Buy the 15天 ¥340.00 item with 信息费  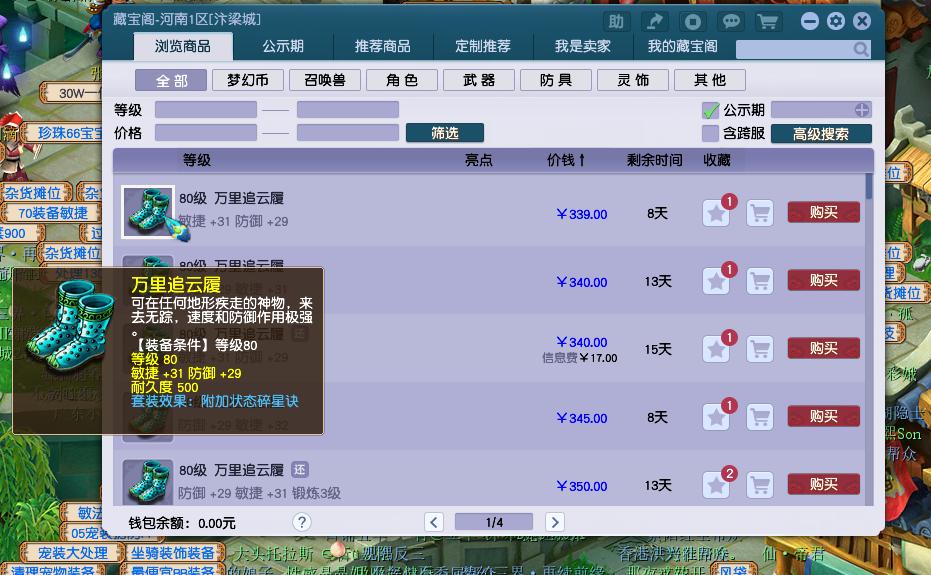click(x=824, y=349)
